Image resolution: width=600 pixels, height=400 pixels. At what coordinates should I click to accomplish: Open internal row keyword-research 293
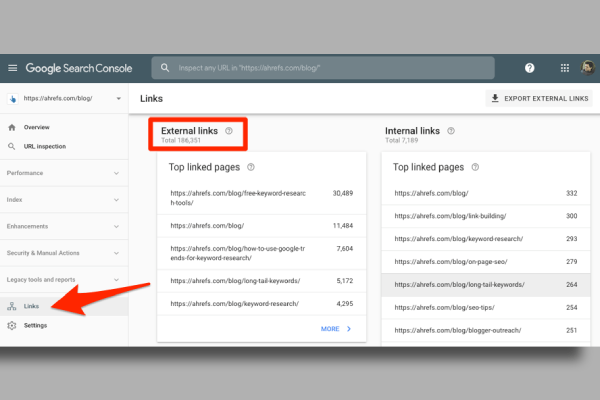[486, 239]
